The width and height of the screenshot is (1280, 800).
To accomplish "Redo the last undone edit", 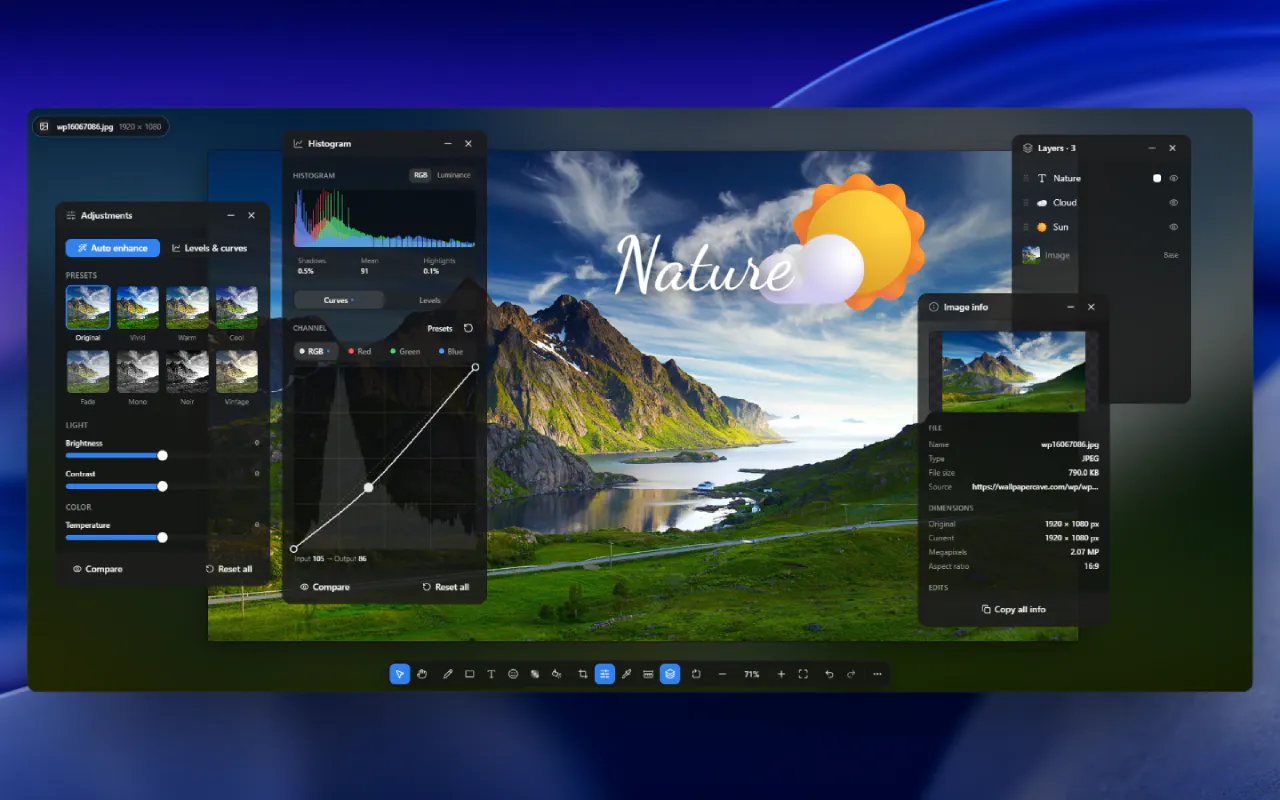I will [851, 674].
